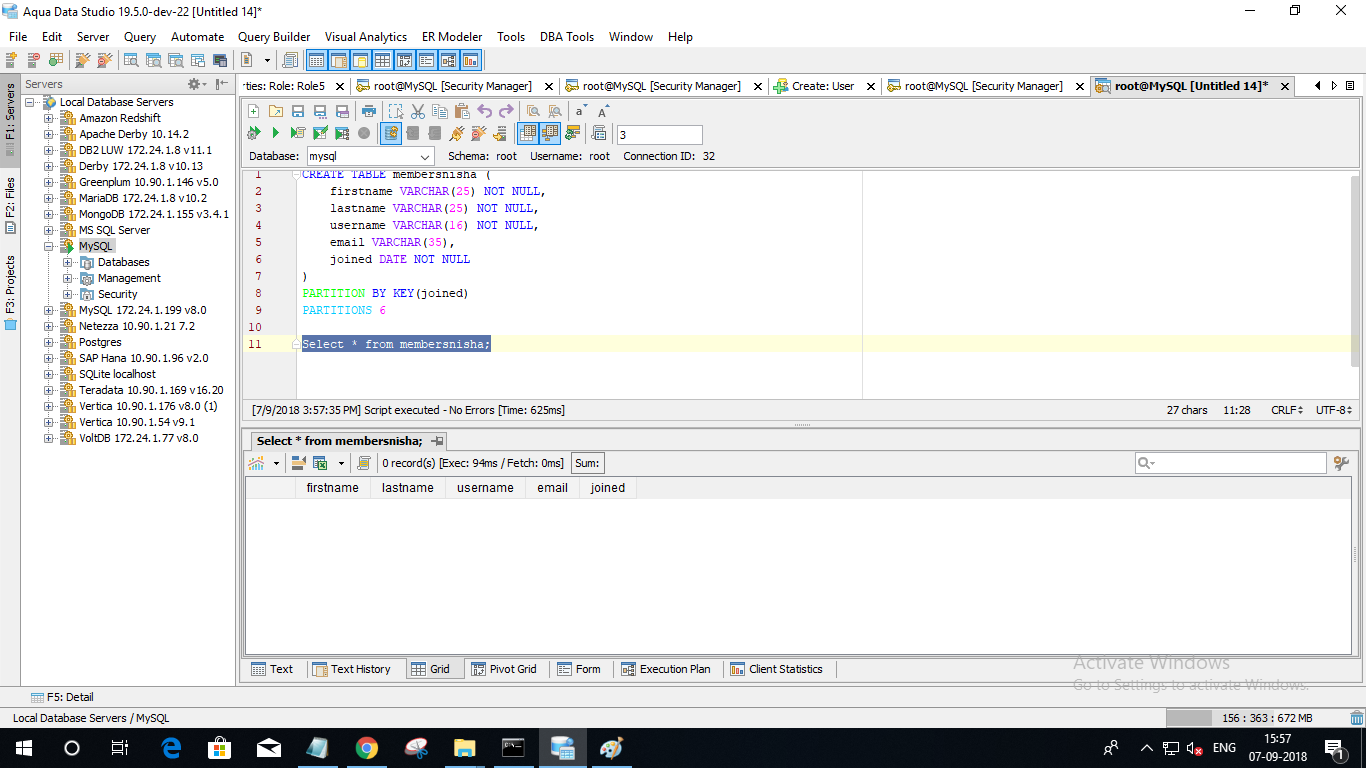Viewport: 1366px width, 768px height.
Task: Open the UTF-8 encoding dropdown
Action: (1334, 410)
